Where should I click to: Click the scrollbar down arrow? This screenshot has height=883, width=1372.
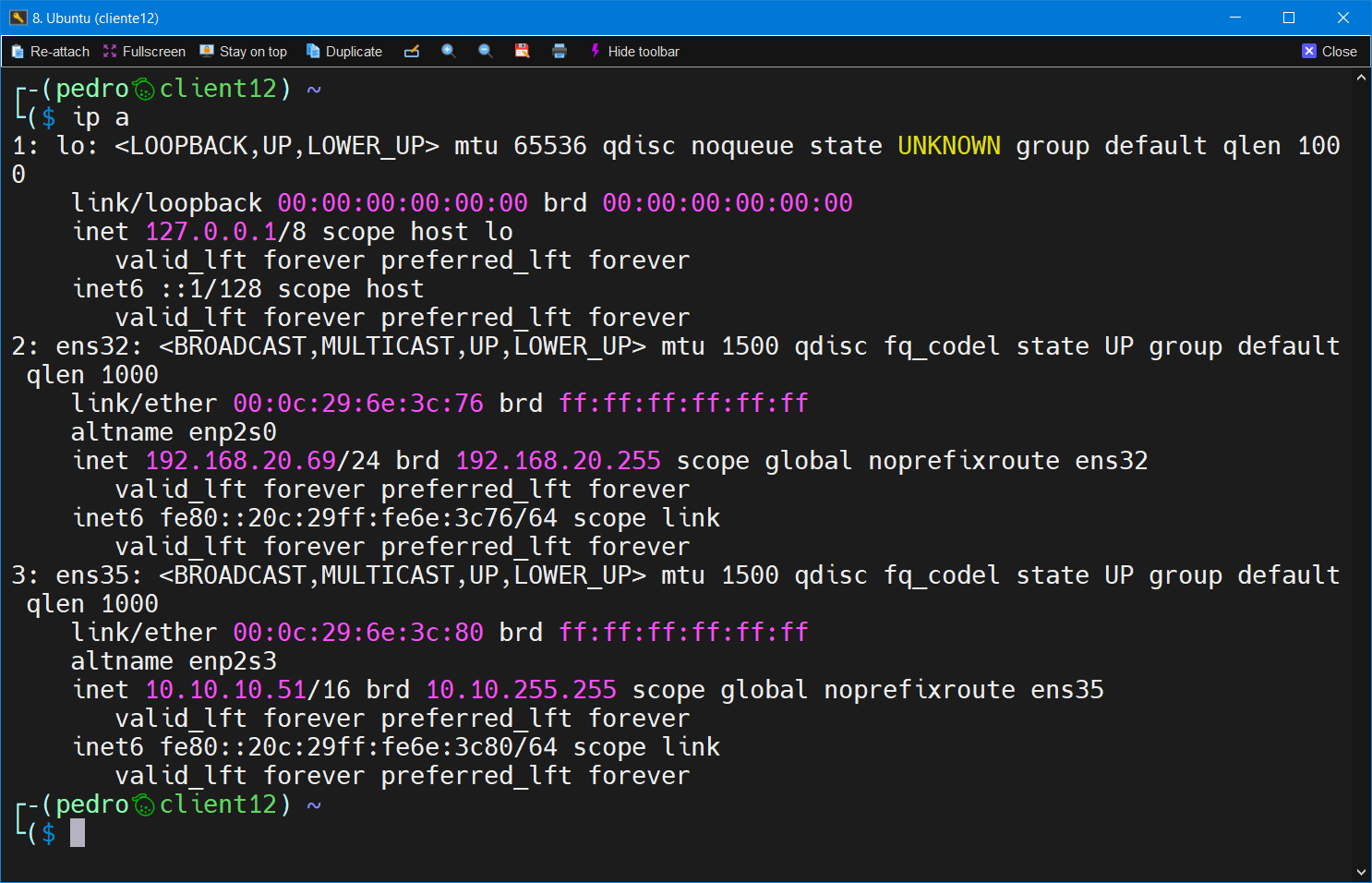[1361, 872]
